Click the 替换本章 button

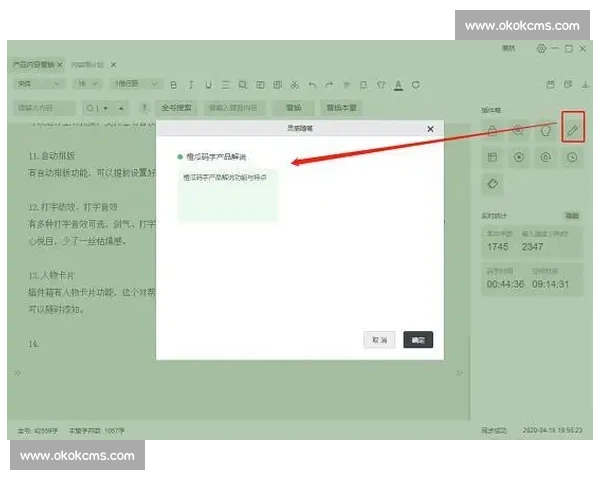pyautogui.click(x=341, y=108)
